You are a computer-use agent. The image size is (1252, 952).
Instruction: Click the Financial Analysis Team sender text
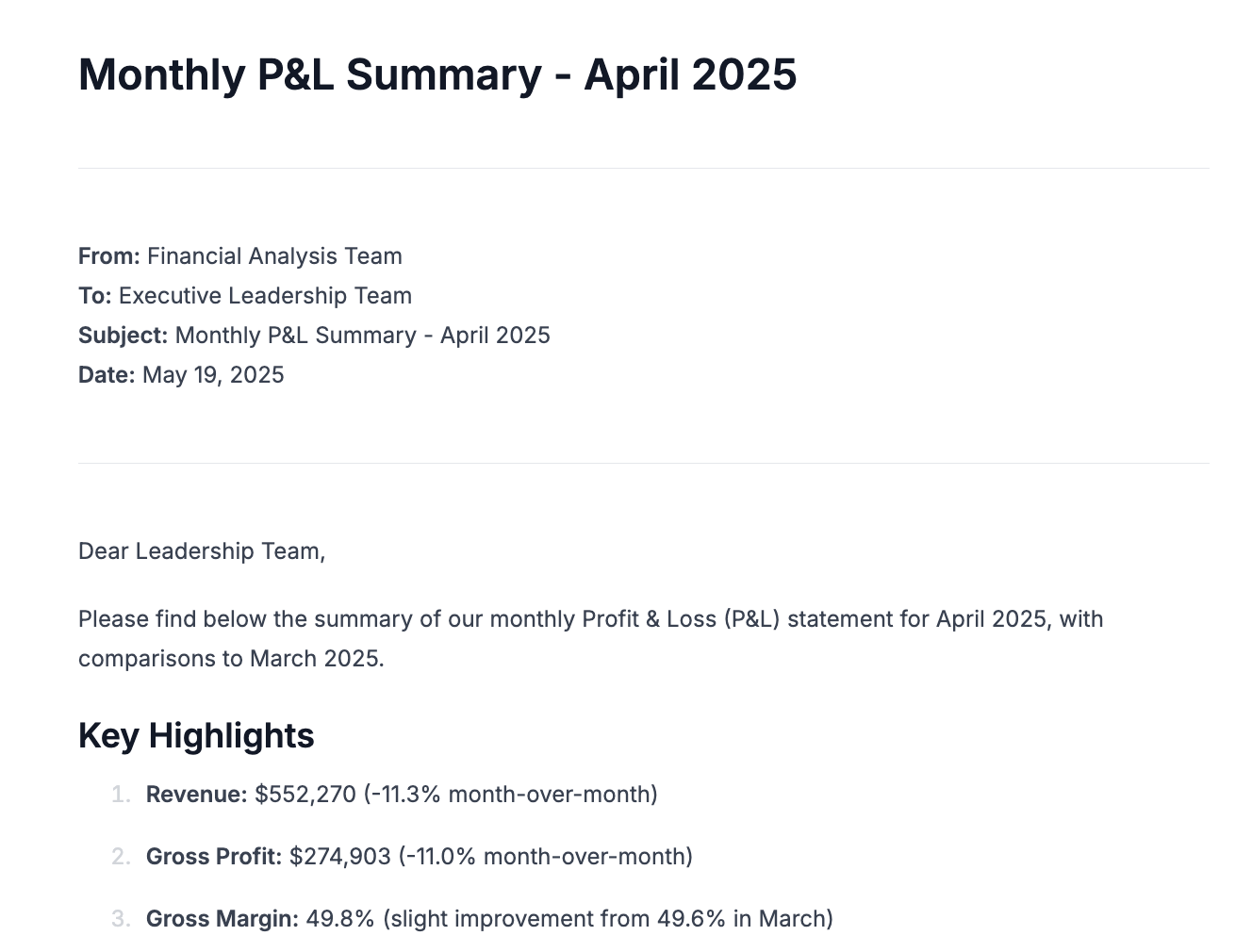point(274,256)
